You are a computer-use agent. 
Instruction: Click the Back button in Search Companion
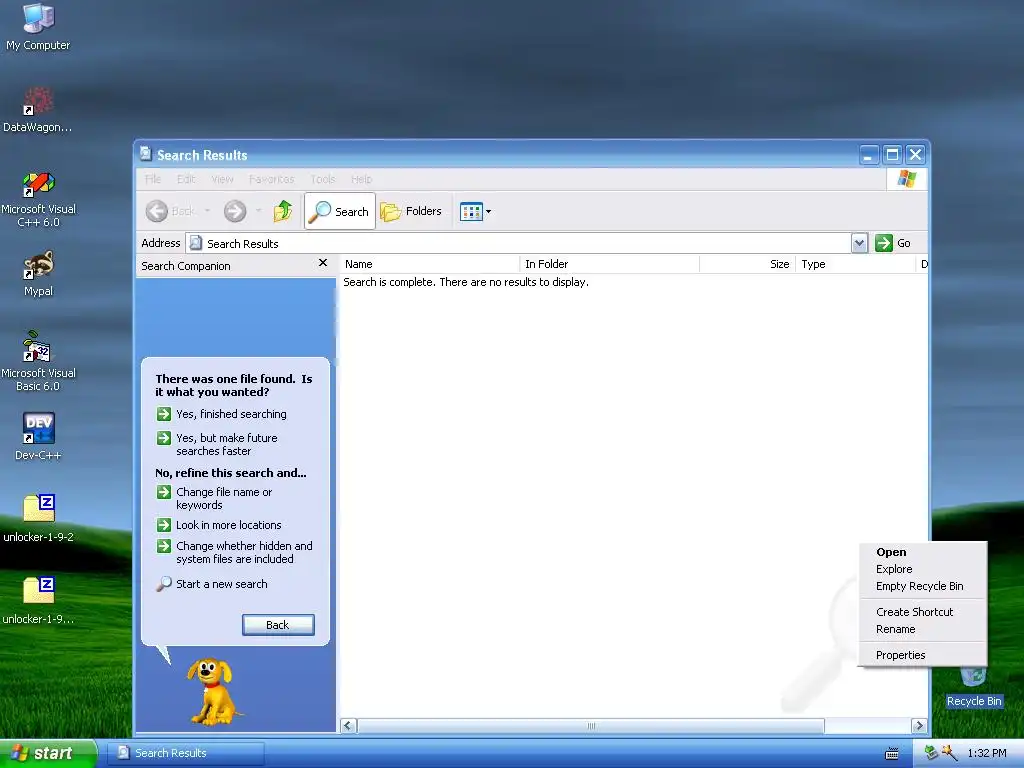tap(278, 625)
